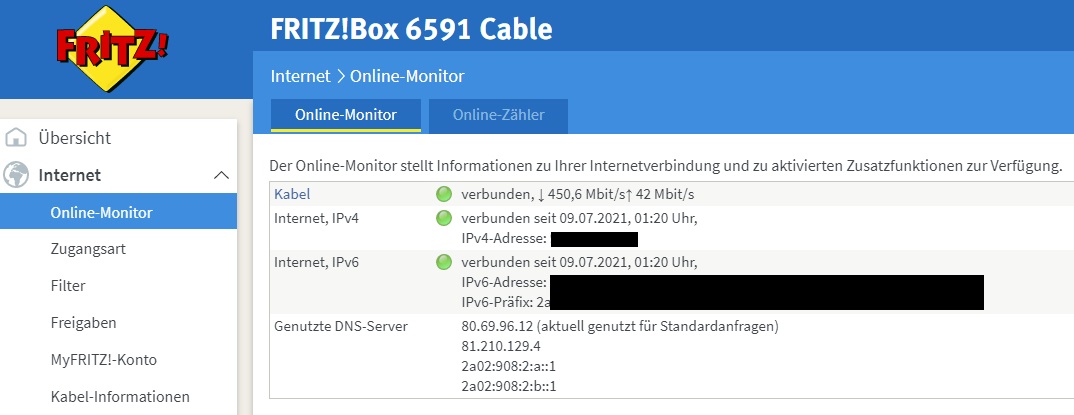Open the Kabel link
Viewport: 1074px width, 415px height.
coord(292,194)
